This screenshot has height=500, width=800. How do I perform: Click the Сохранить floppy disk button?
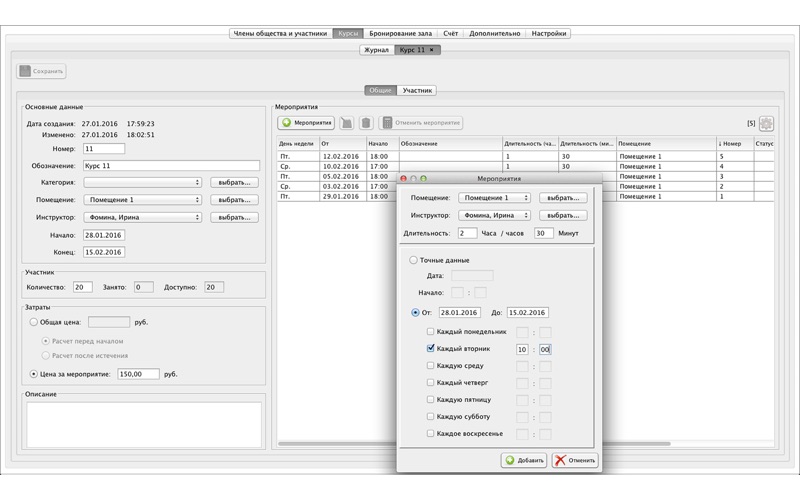[x=41, y=71]
